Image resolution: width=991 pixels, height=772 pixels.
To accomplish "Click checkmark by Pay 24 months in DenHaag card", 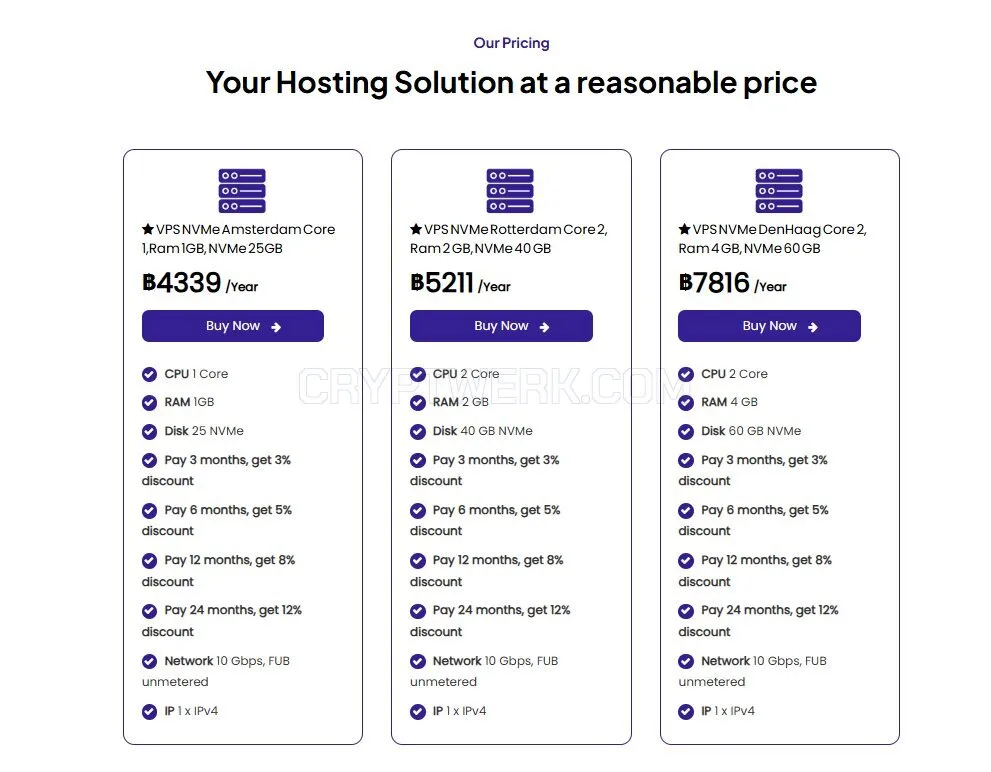I will 686,611.
